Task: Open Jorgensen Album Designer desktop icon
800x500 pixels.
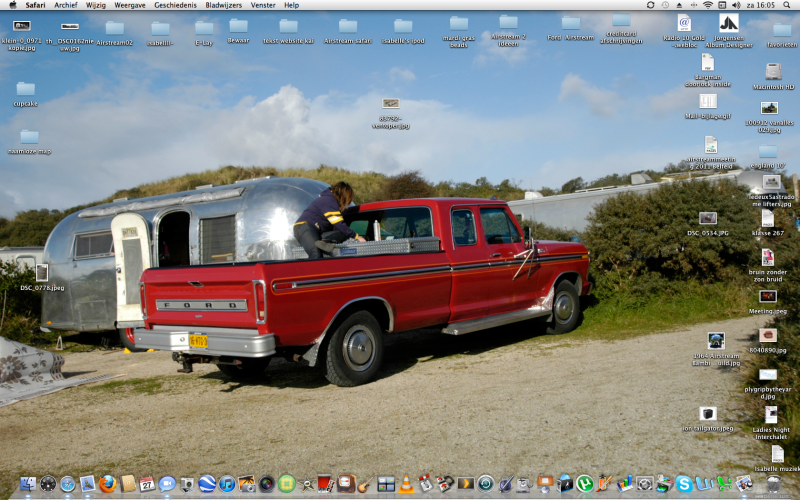Action: pos(729,23)
